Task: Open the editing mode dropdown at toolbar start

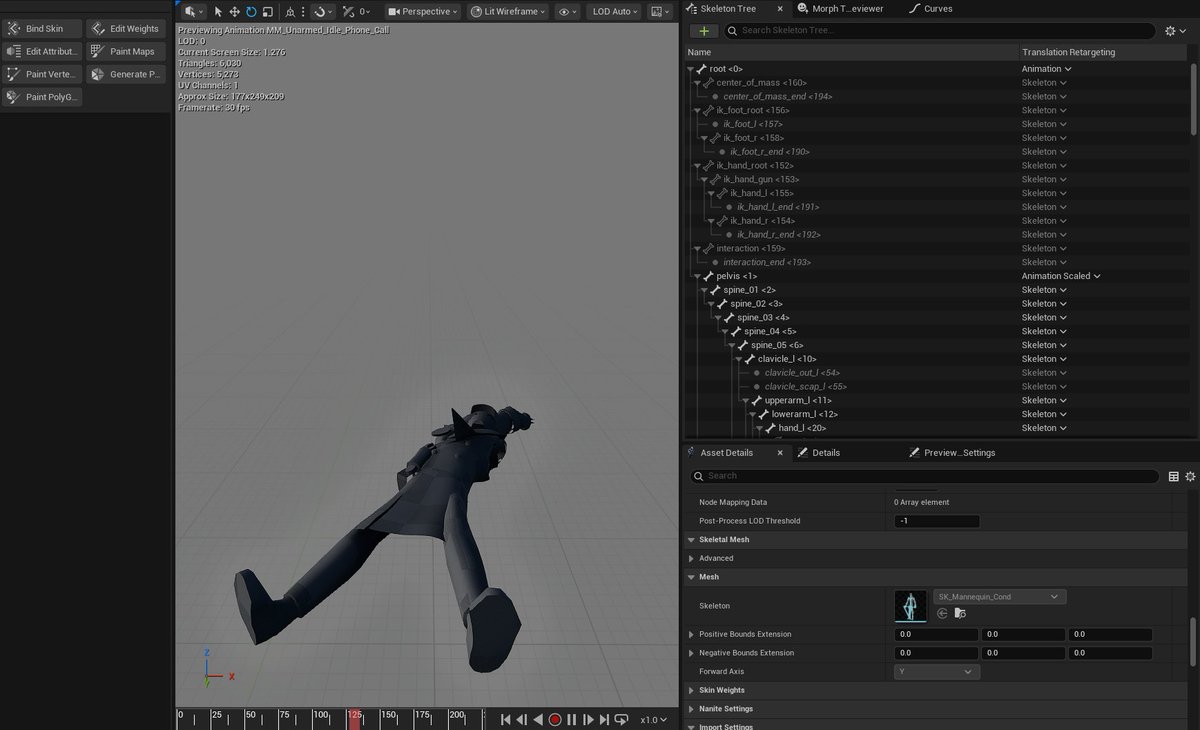Action: (x=194, y=12)
